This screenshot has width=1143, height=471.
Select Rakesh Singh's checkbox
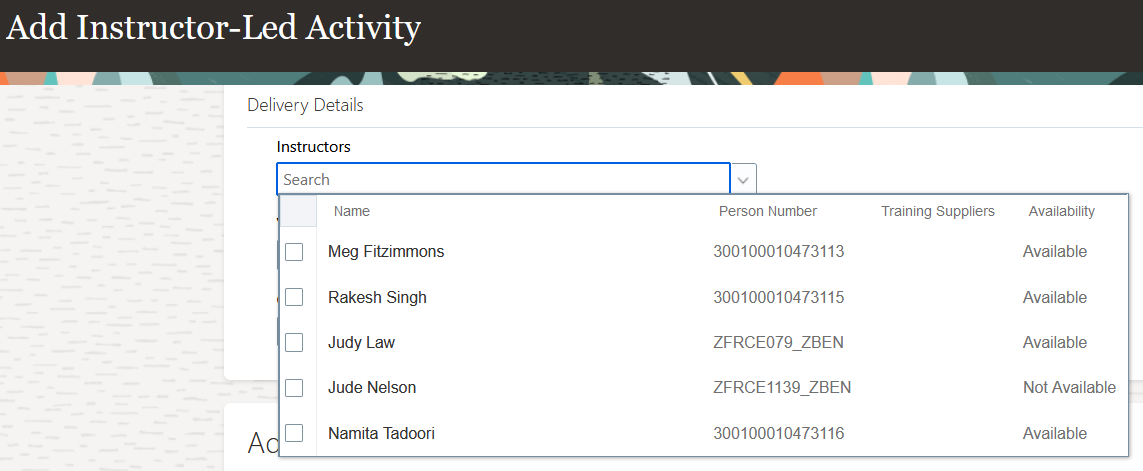pos(294,297)
